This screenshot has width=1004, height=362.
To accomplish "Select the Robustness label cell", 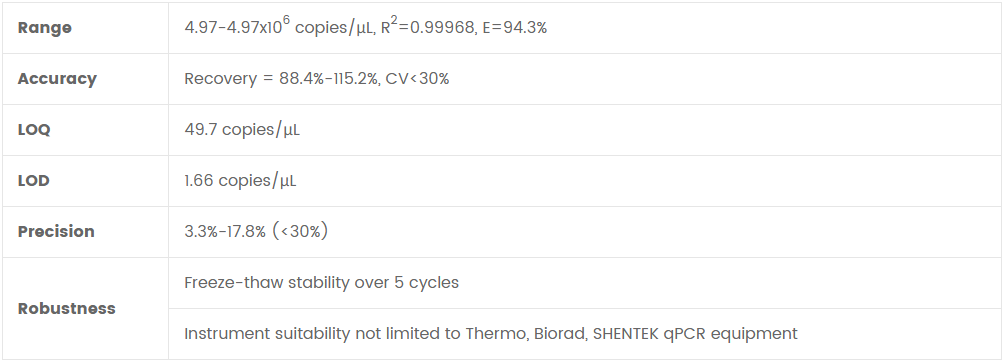I will (x=67, y=308).
